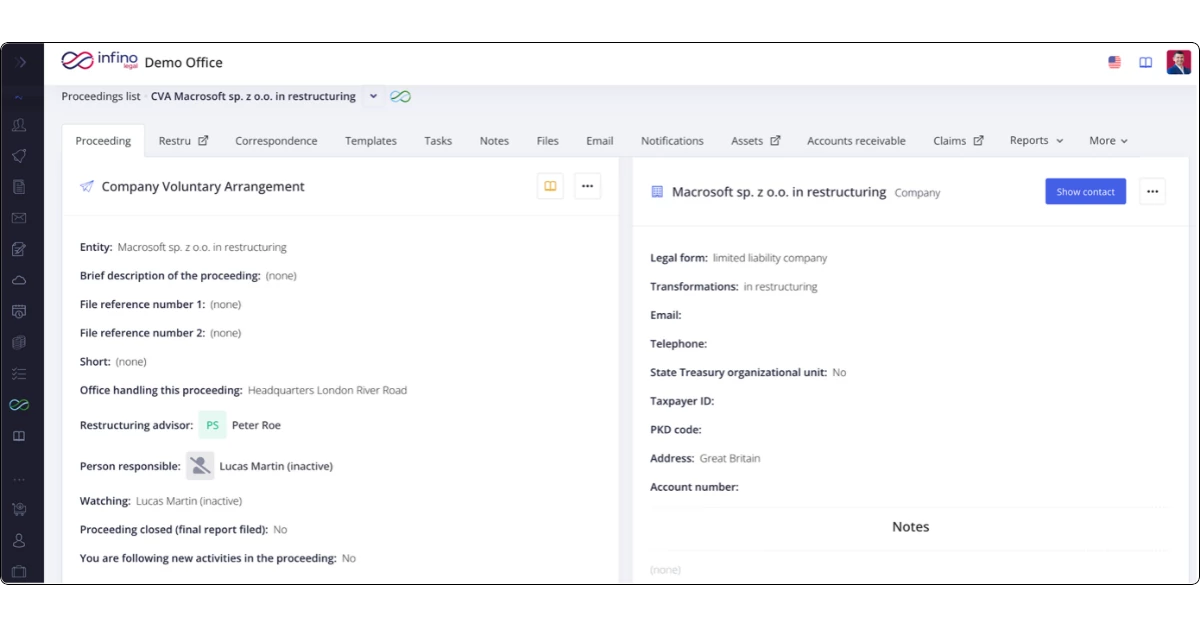
Task: Open the three-dot menu for Company Voluntary Arrangement
Action: point(587,186)
